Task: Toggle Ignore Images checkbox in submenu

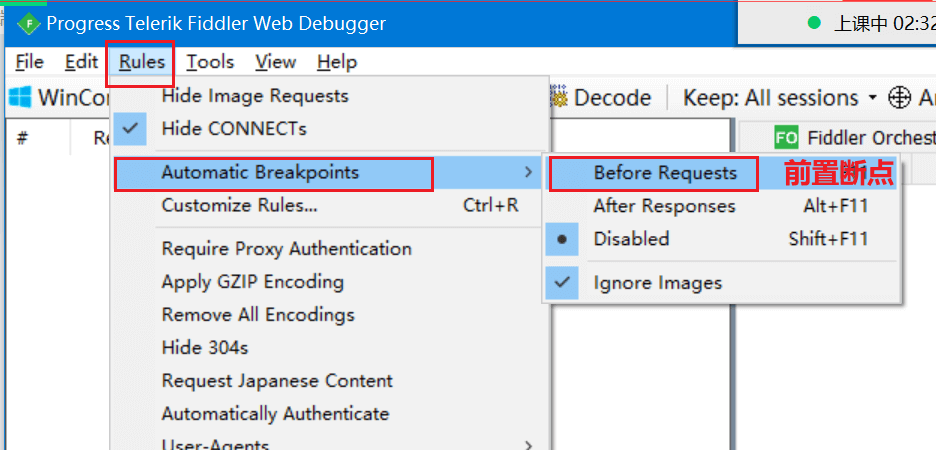Action: tap(562, 282)
